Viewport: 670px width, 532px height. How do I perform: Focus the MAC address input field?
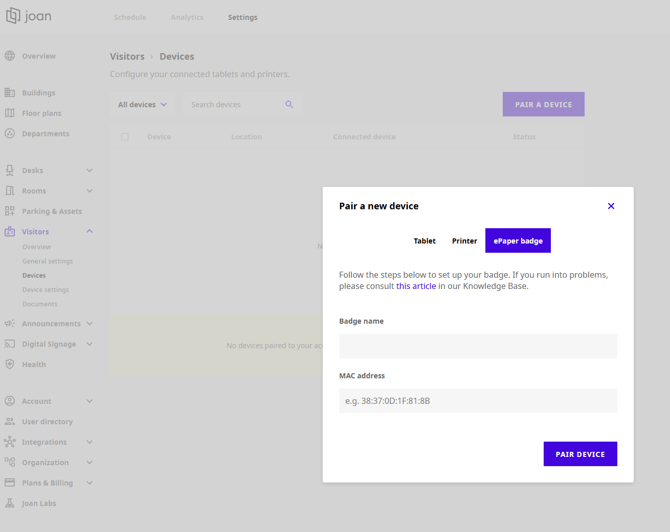pos(478,401)
